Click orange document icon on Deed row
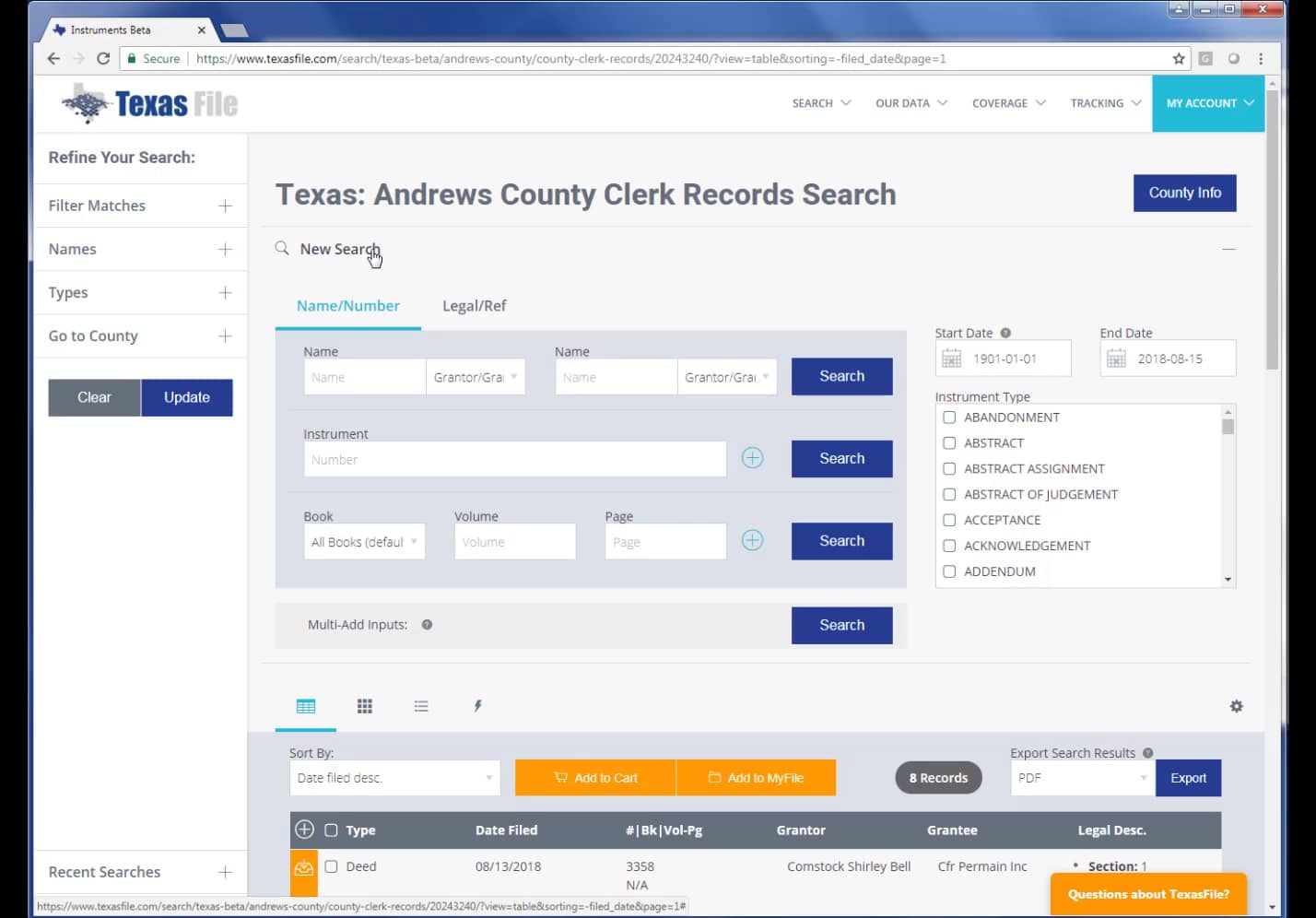 click(x=303, y=867)
